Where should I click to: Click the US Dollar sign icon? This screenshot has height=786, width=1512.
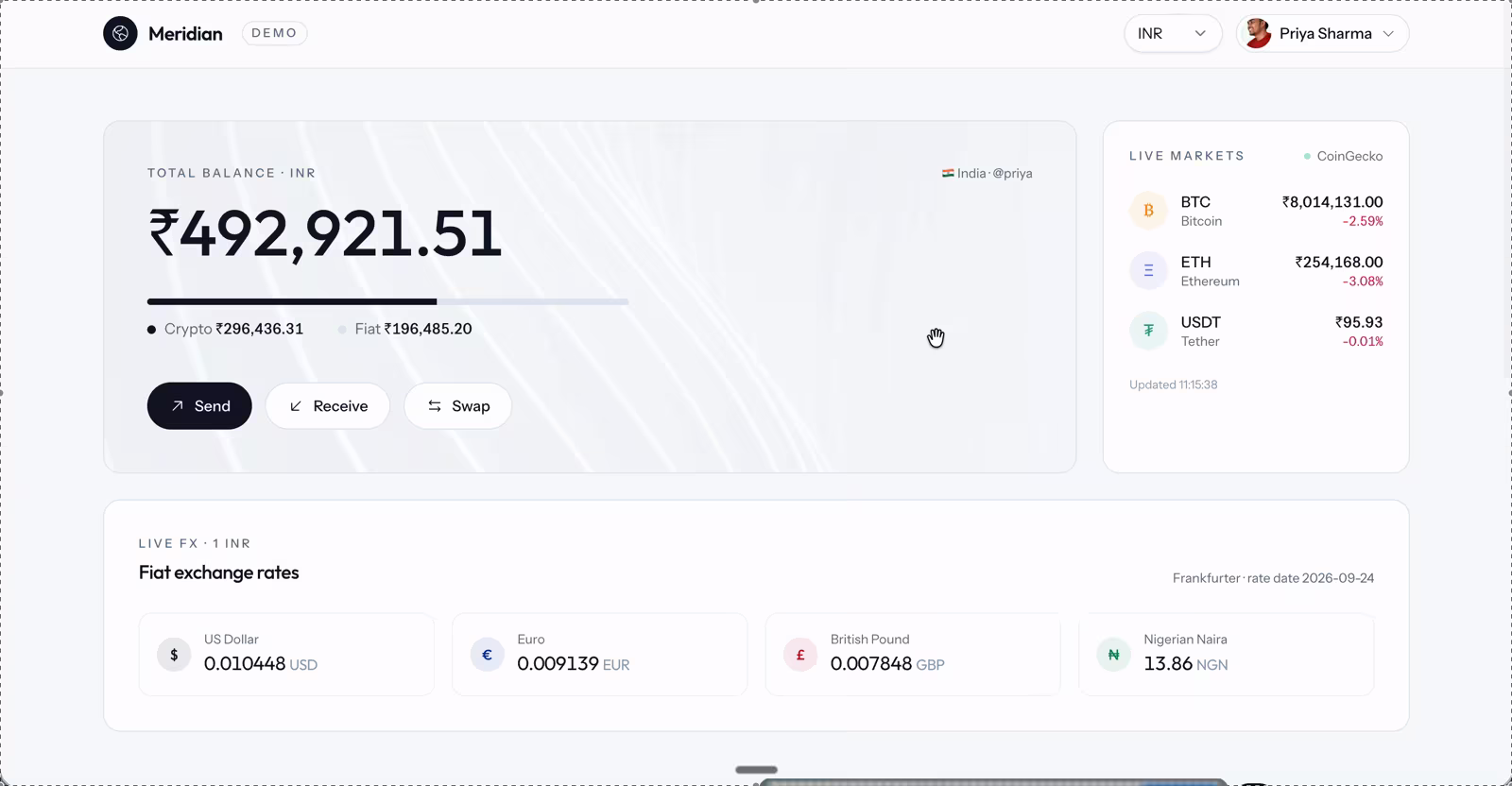(x=174, y=654)
